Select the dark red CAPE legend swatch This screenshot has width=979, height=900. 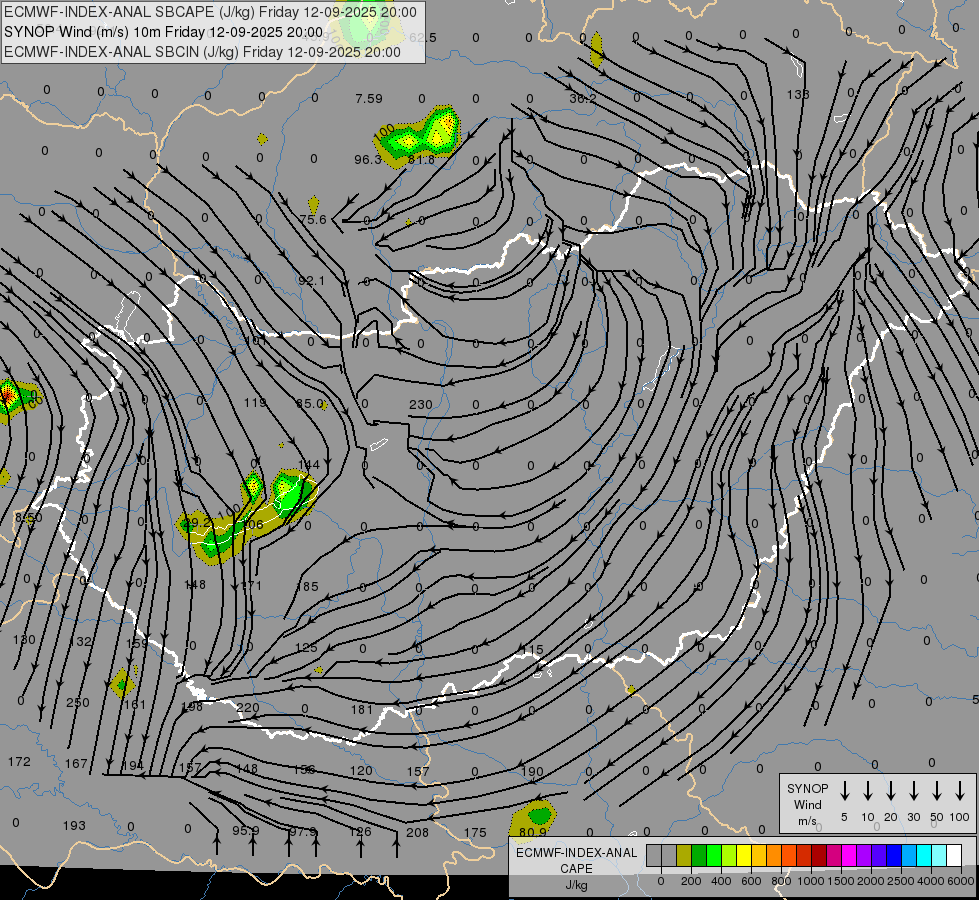819,856
